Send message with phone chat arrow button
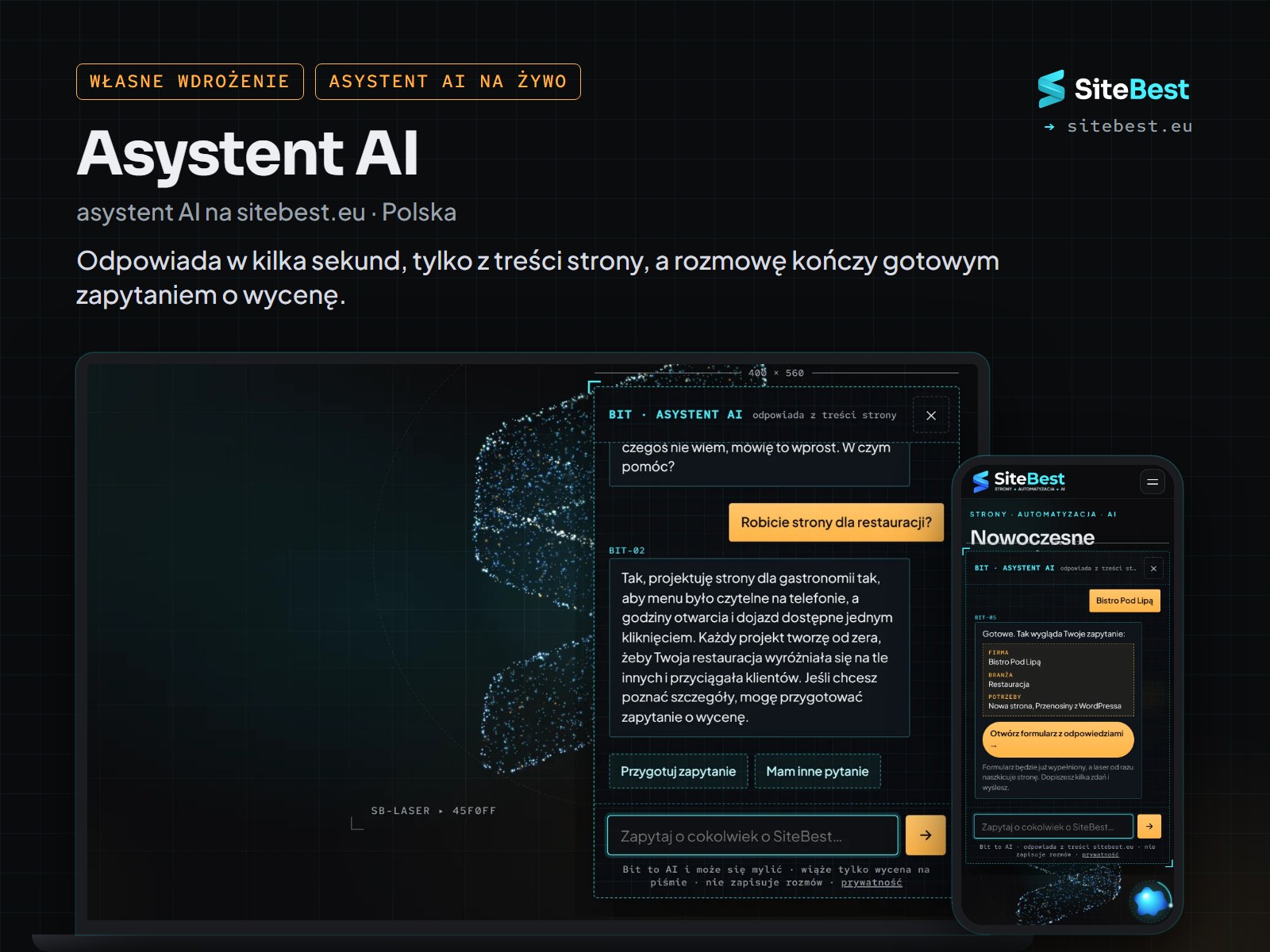This screenshot has width=1270, height=952. [1149, 826]
